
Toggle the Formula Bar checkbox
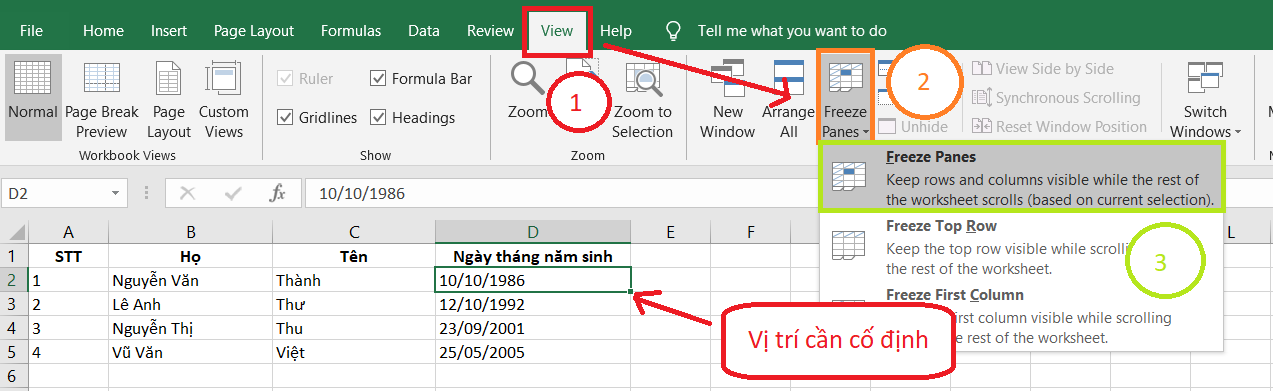coord(378,79)
